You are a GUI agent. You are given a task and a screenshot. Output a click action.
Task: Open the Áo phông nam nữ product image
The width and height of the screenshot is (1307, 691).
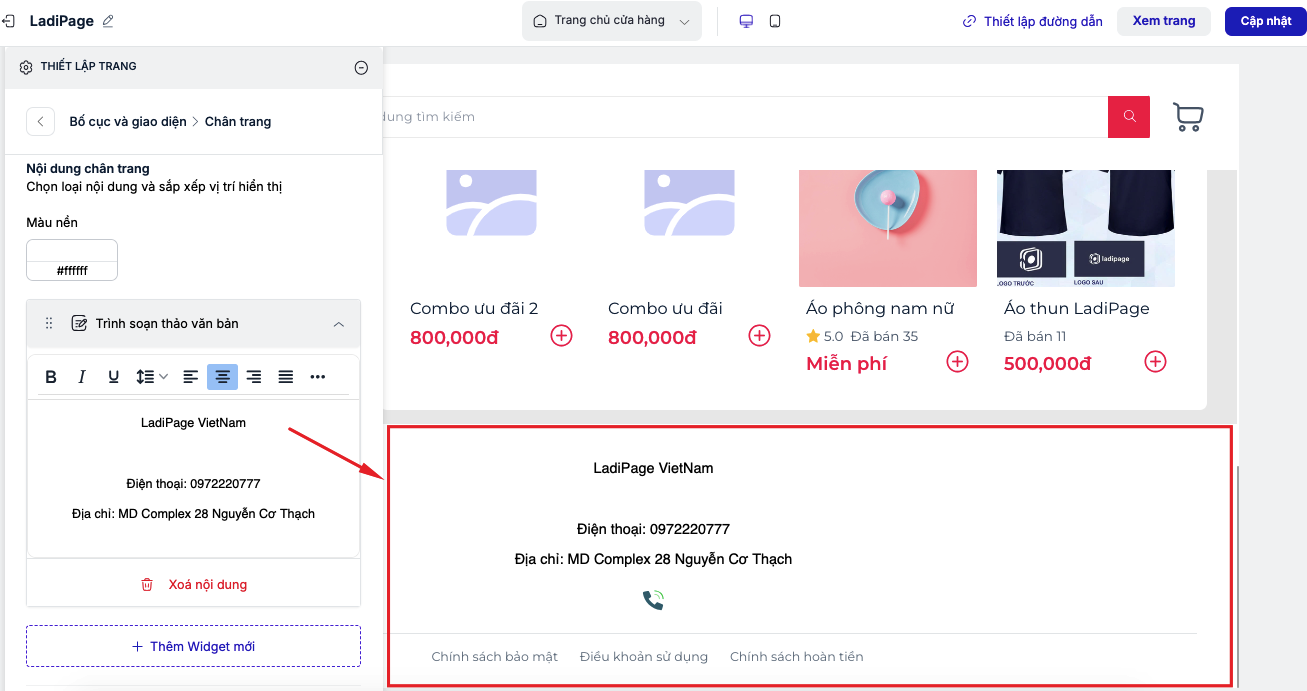point(888,228)
